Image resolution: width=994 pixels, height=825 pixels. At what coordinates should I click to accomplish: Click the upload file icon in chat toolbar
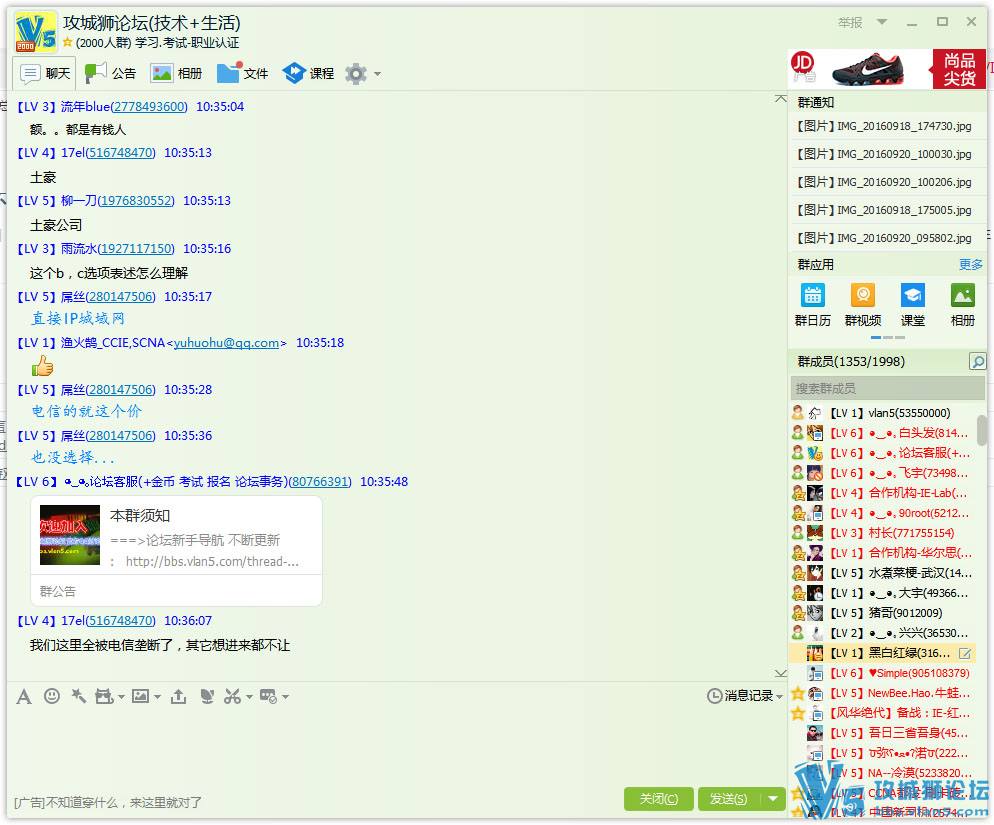pyautogui.click(x=178, y=696)
